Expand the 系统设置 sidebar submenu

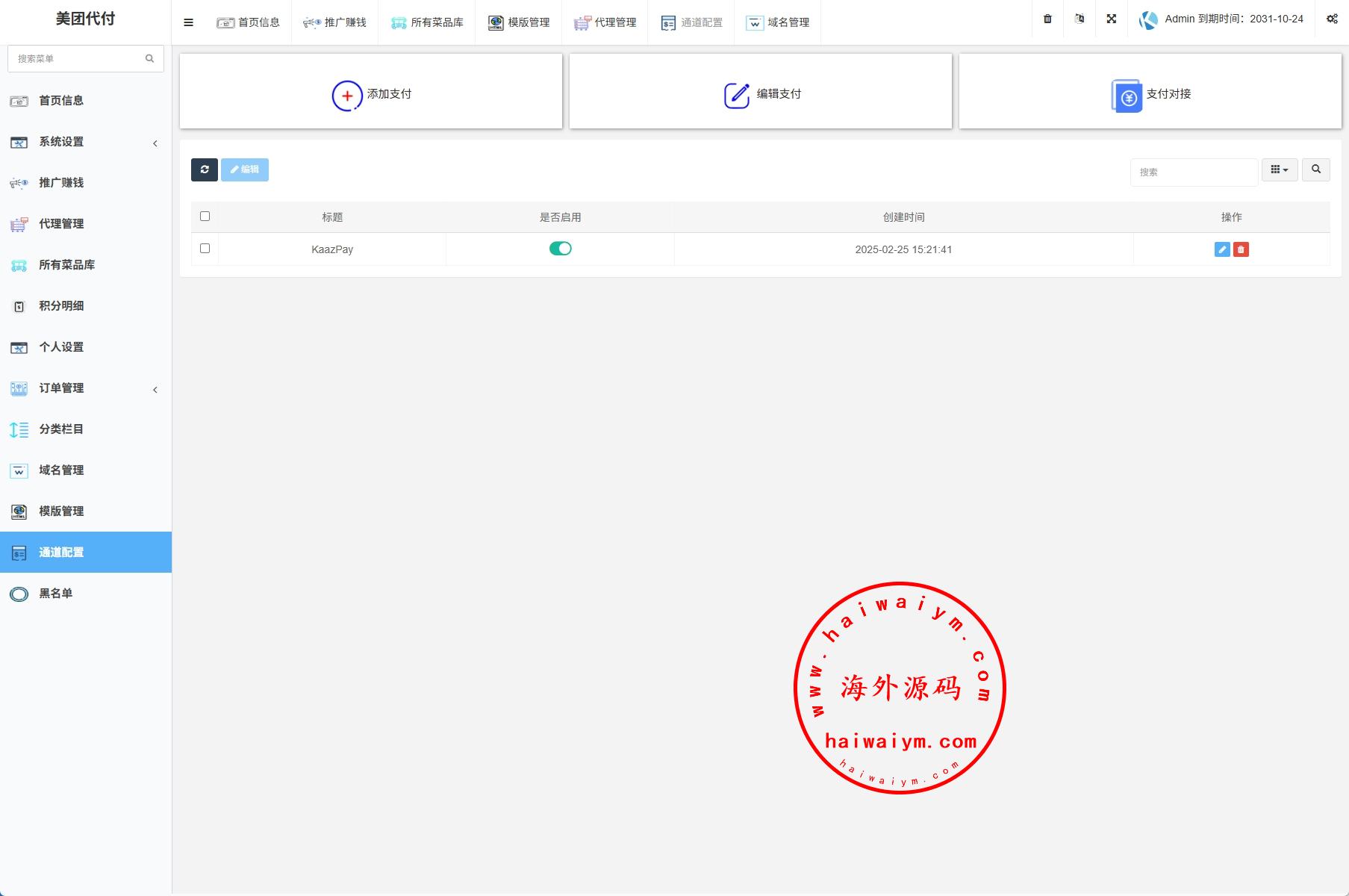(86, 142)
